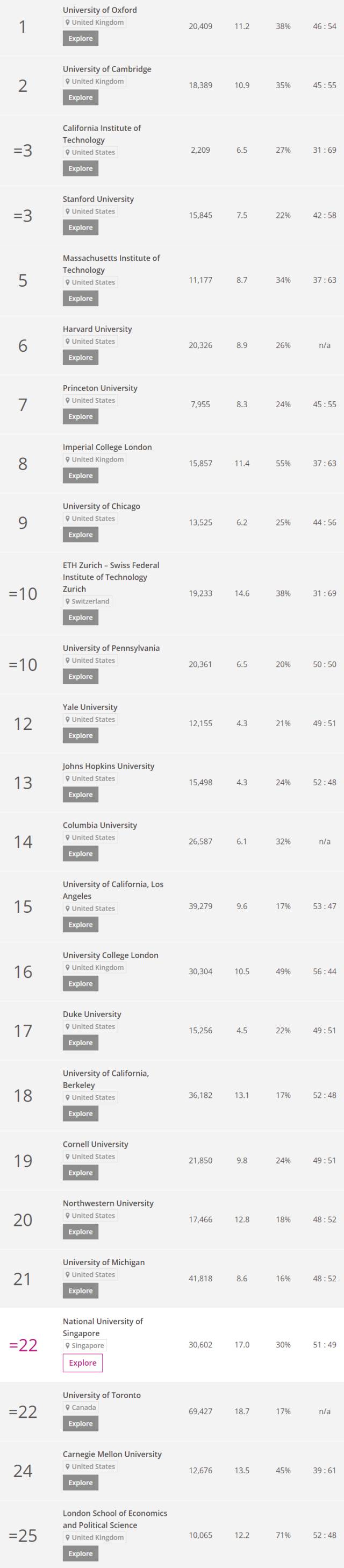The width and height of the screenshot is (344, 1568).
Task: Click Explore under University of Toronto
Action: coord(80,1424)
